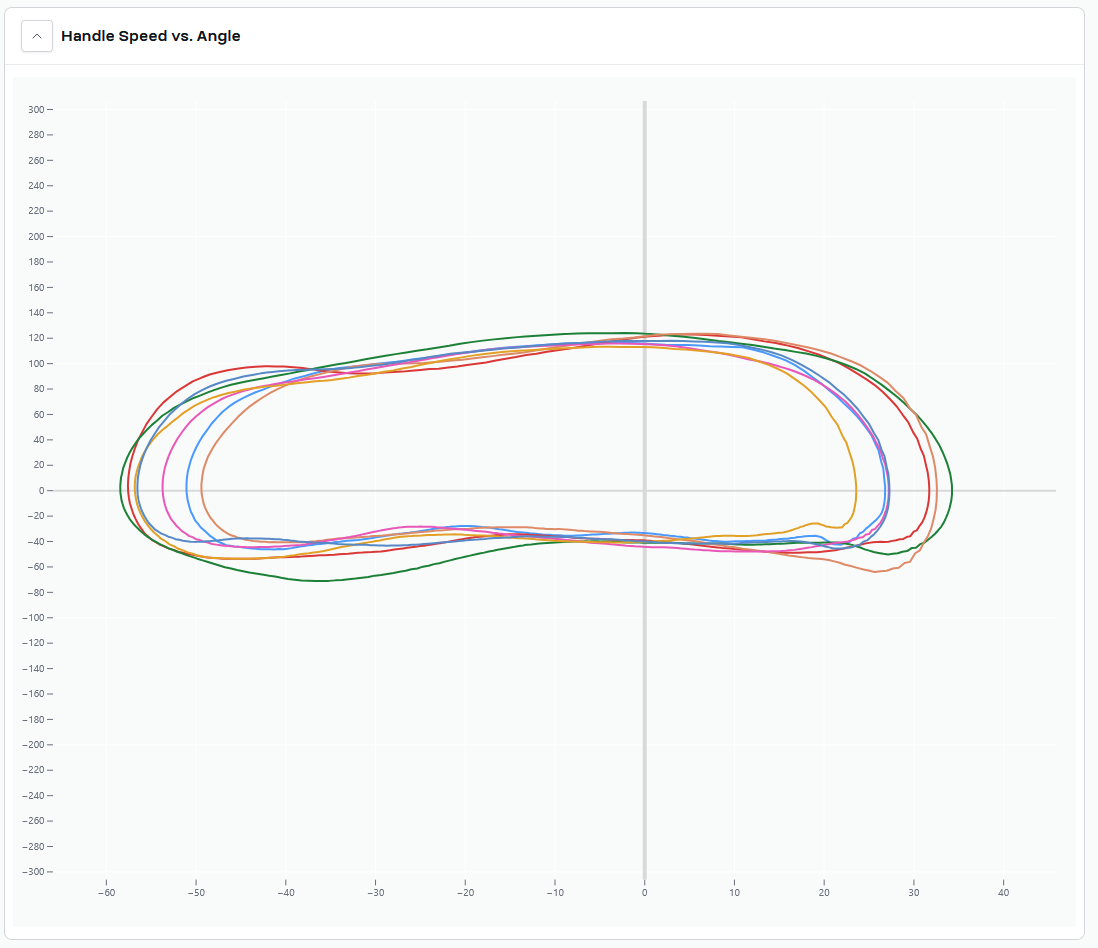Click the -50 x-axis tick label
This screenshot has width=1098, height=948.
pos(196,893)
